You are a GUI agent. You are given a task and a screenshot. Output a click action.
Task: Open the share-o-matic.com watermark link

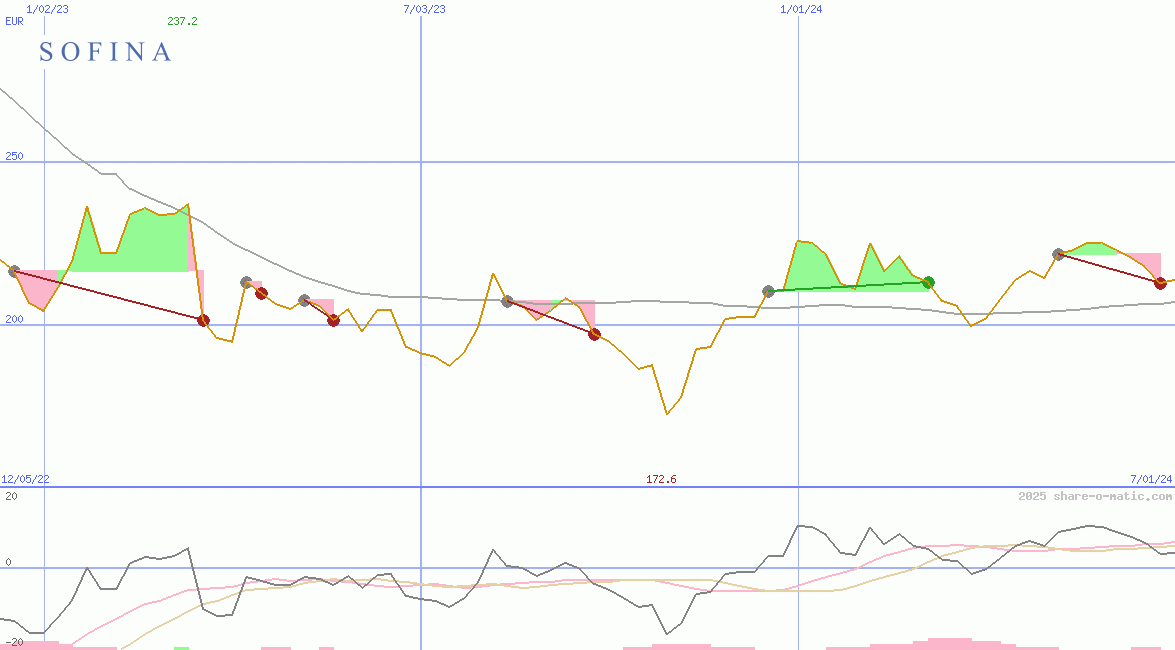pos(1095,496)
